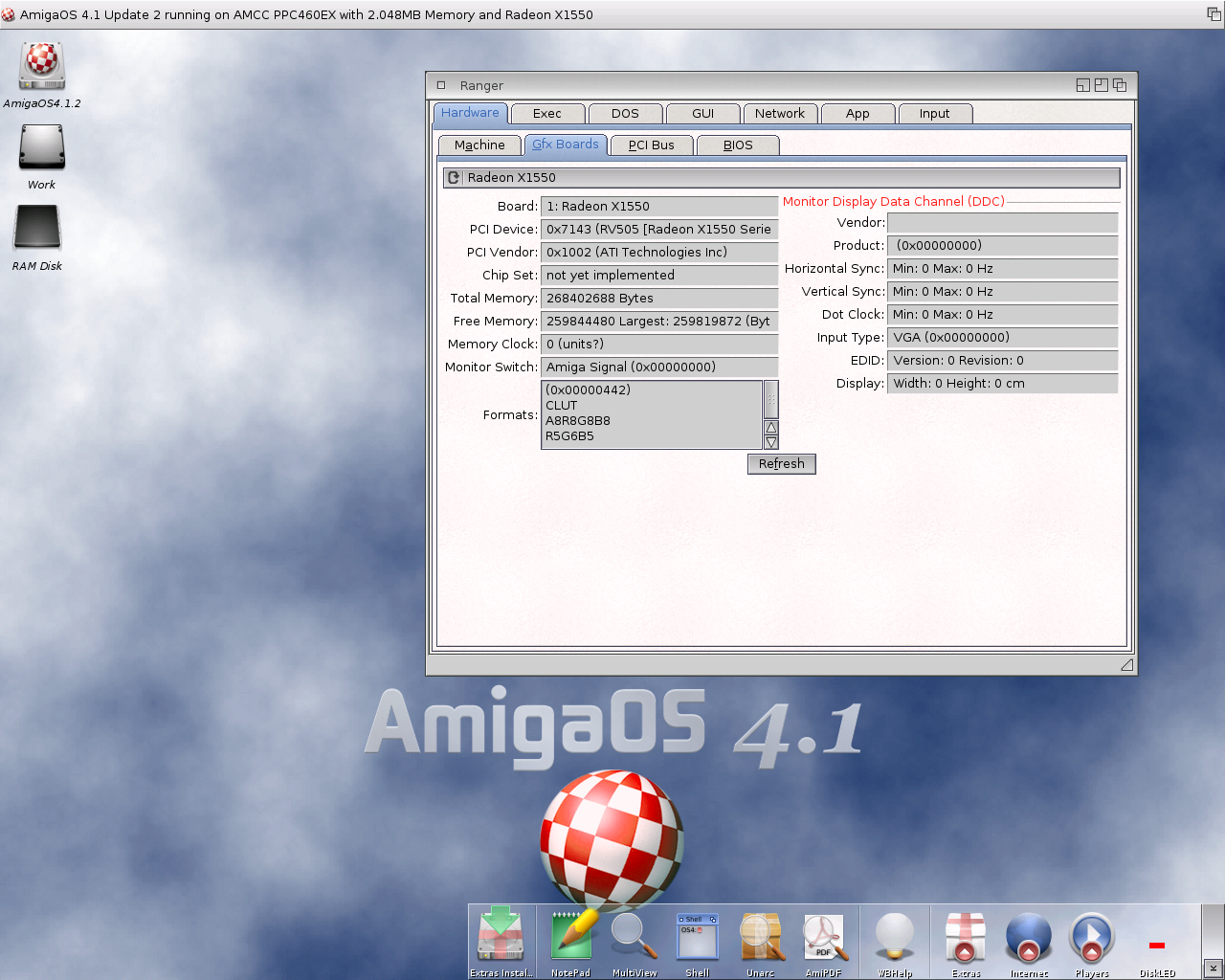Viewport: 1225px width, 980px height.
Task: Open the BIOS sub-tab
Action: (738, 145)
